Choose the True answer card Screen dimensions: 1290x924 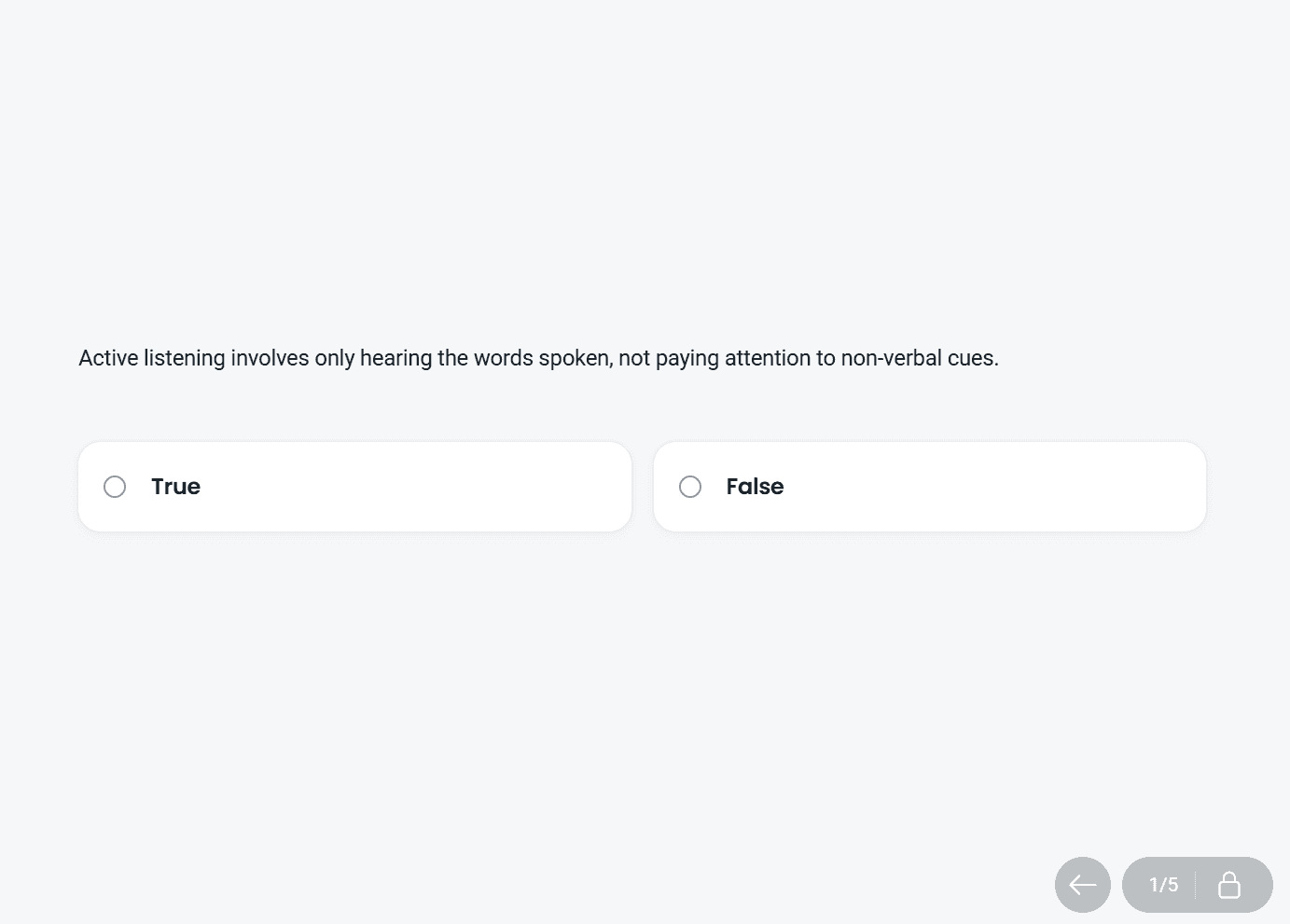coord(354,487)
